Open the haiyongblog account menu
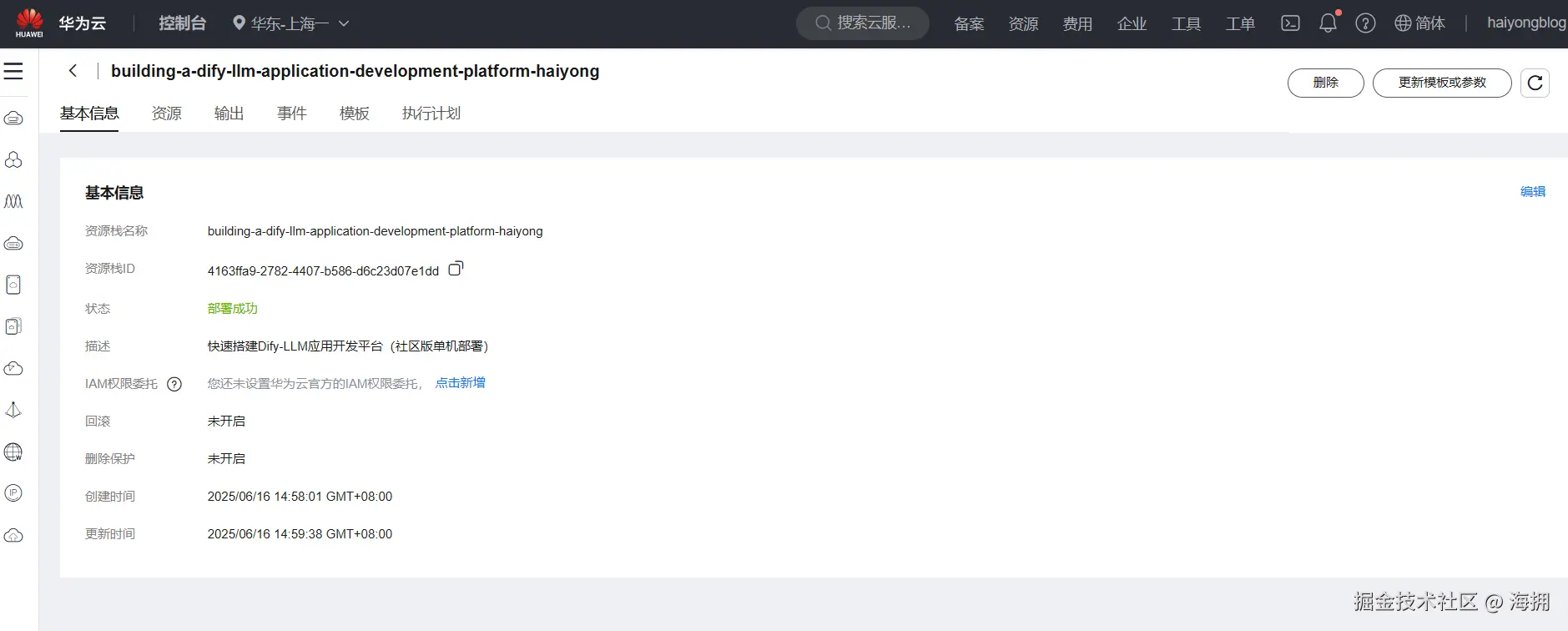Screen dimensions: 1568x631 (x=1526, y=23)
